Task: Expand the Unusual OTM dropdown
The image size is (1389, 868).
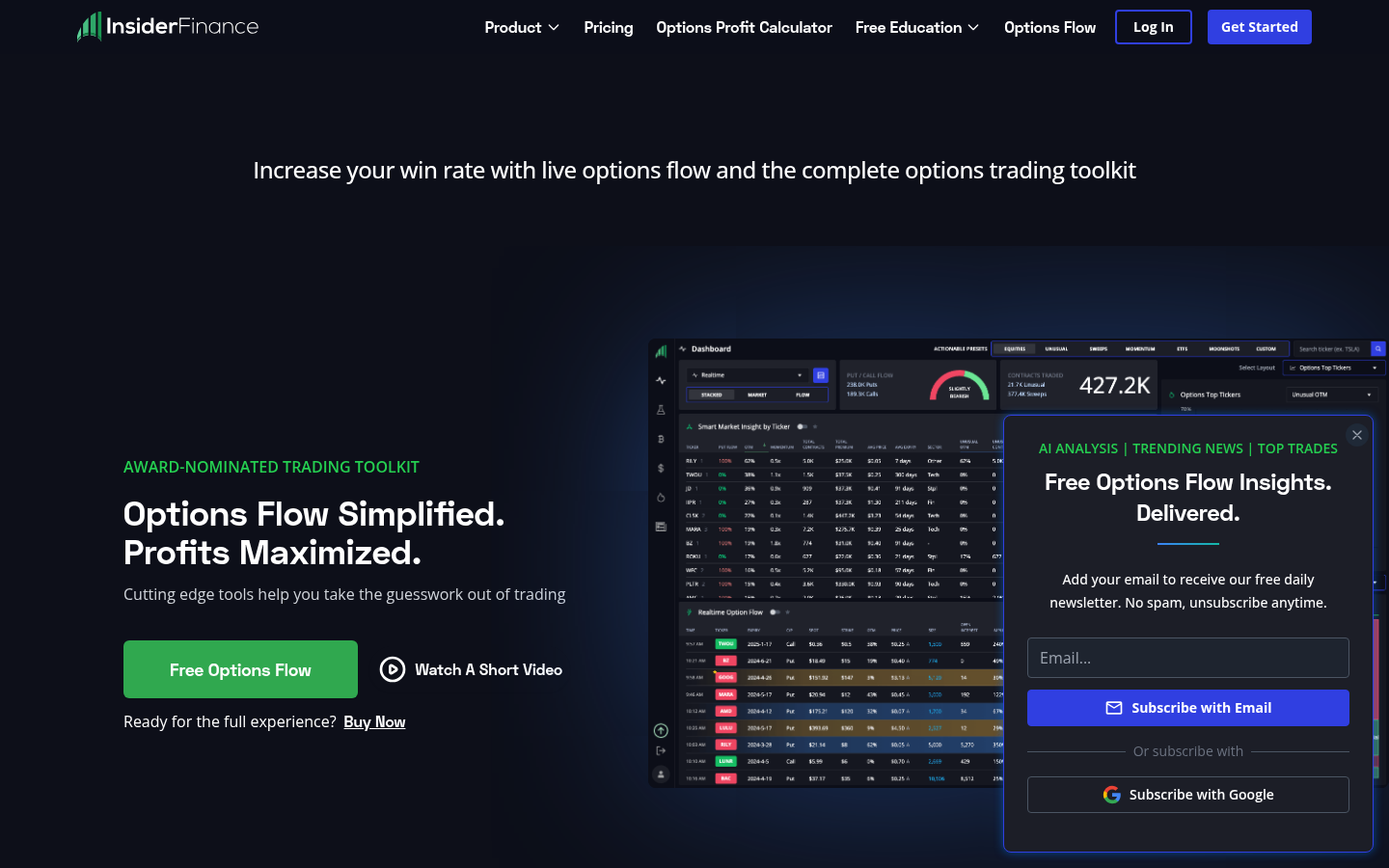Action: point(1332,394)
